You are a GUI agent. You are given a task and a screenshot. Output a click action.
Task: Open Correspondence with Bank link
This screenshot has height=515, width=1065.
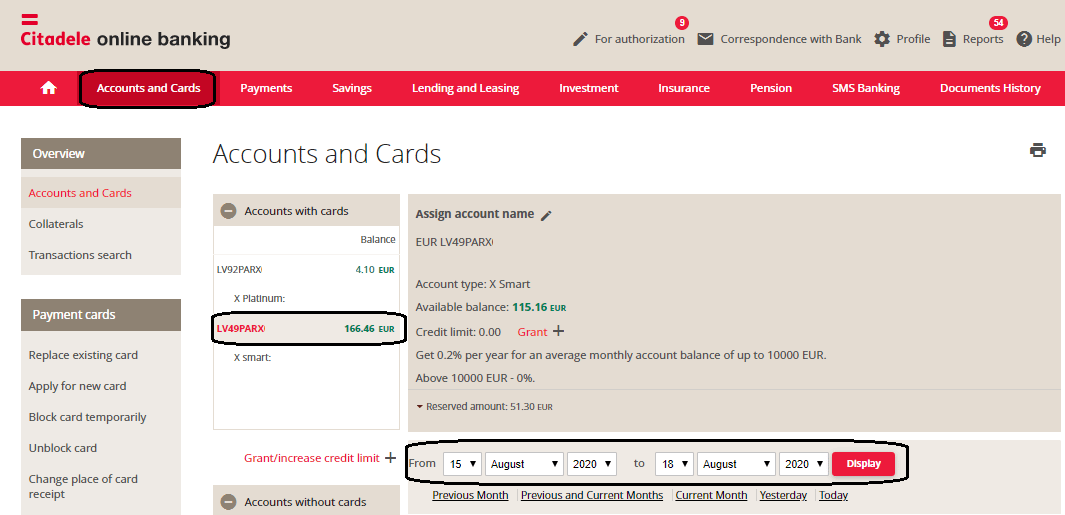791,39
